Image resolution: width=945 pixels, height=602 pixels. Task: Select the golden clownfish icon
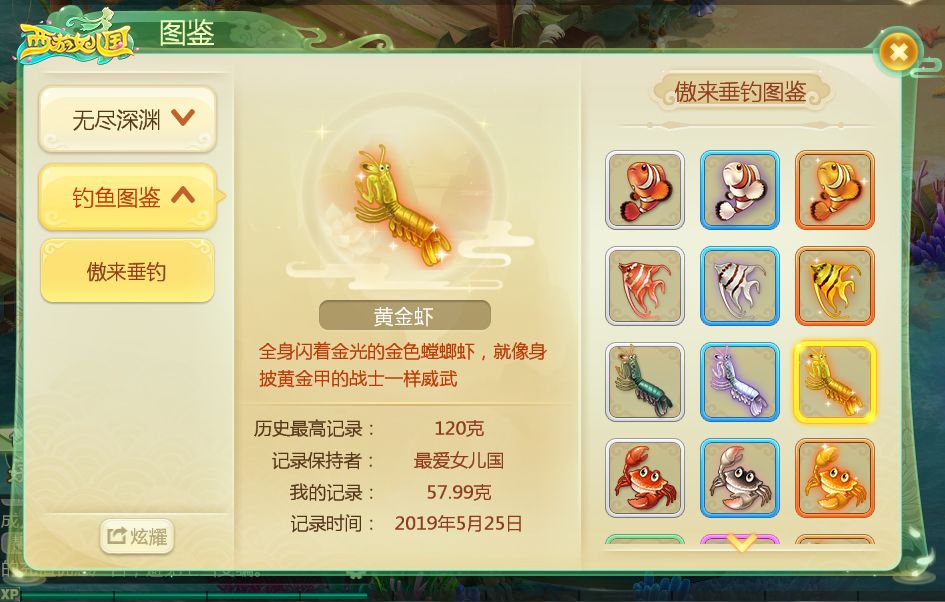point(835,190)
